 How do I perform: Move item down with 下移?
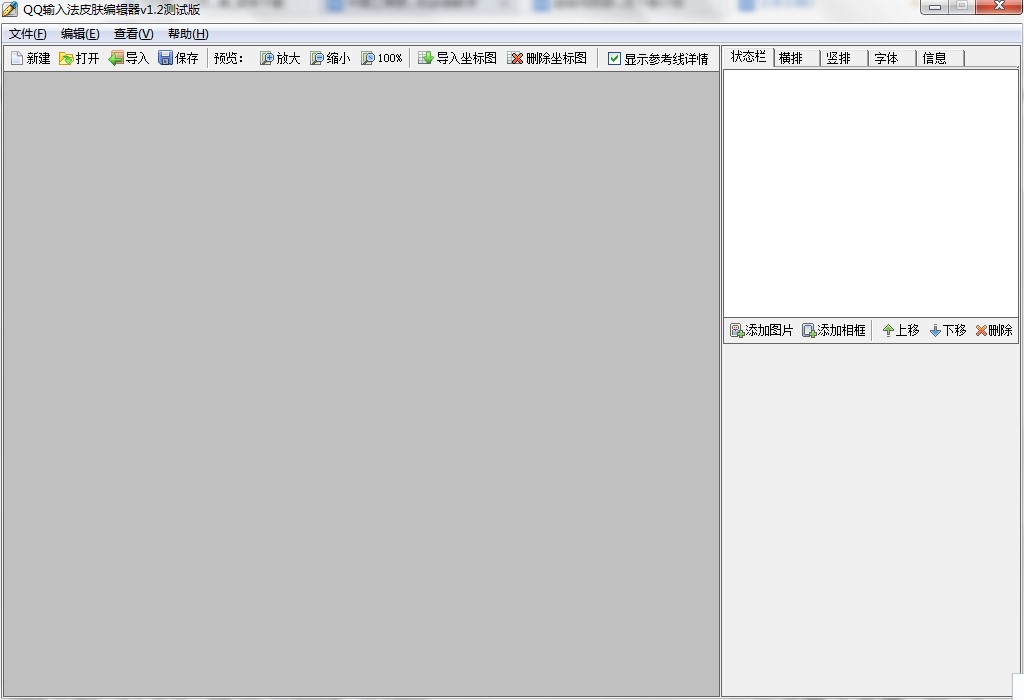point(948,330)
